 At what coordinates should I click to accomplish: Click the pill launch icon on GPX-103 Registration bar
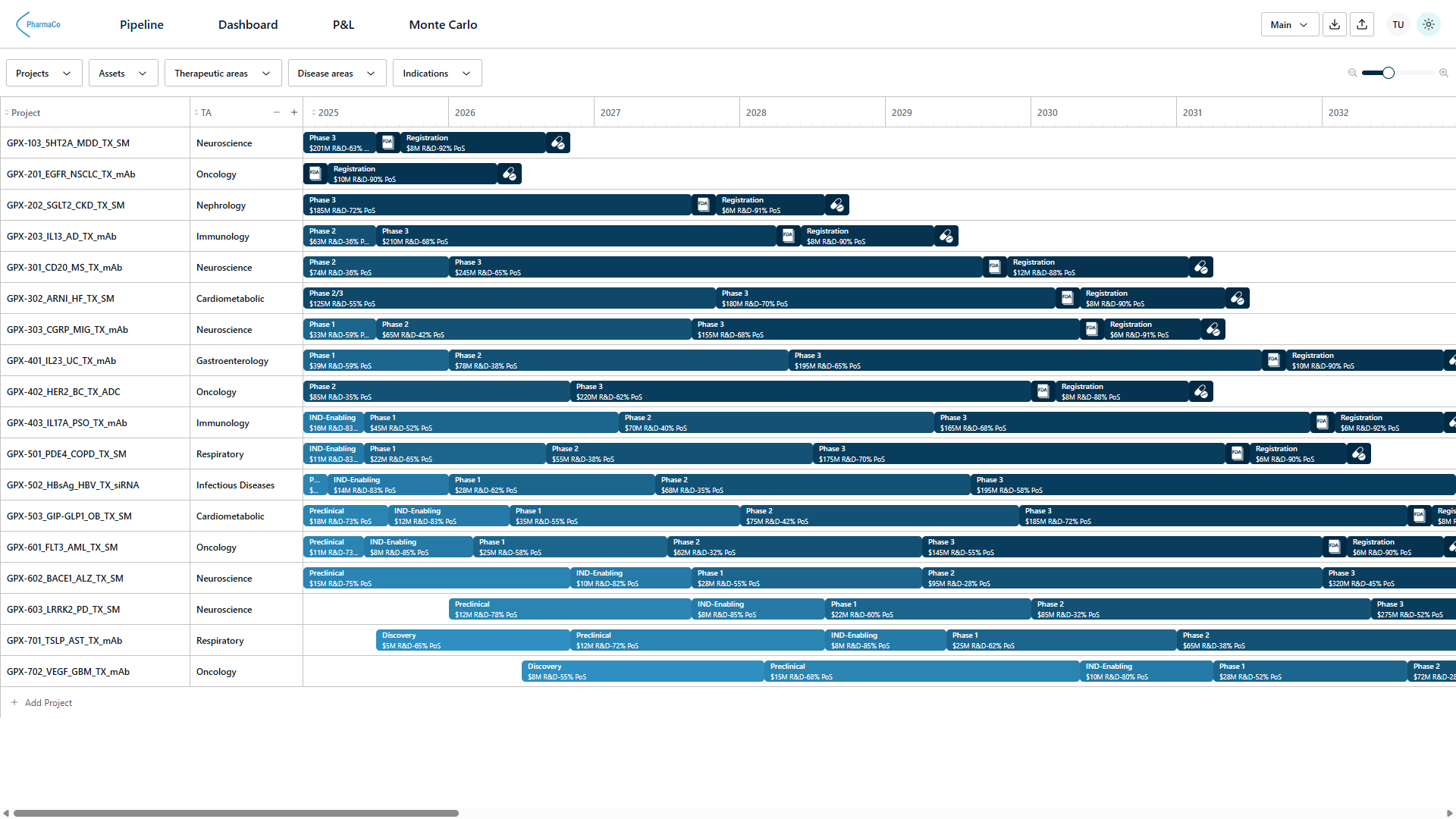(557, 142)
